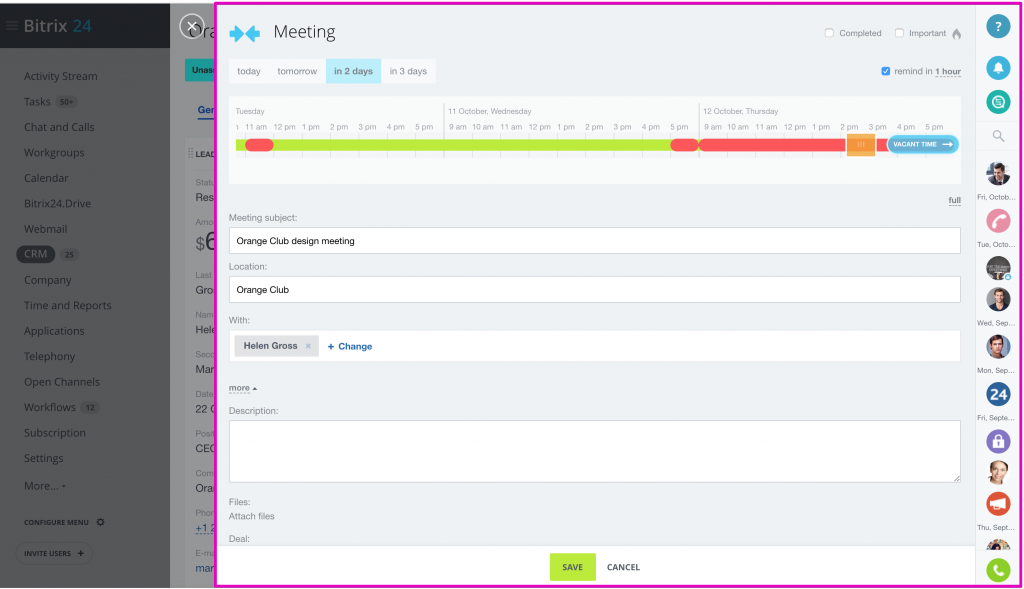The image size is (1024, 589).
Task: Open the red megaphone icon chat
Action: 997,504
